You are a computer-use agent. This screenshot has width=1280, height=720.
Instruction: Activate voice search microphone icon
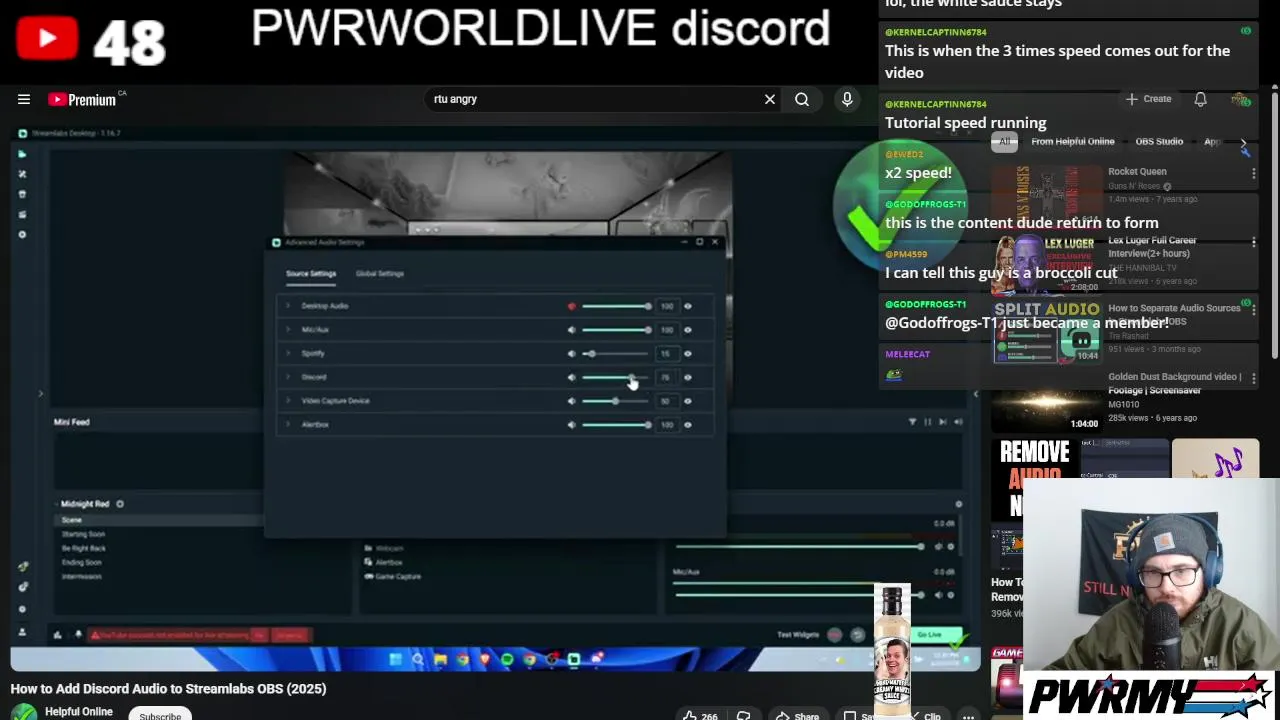tap(847, 99)
